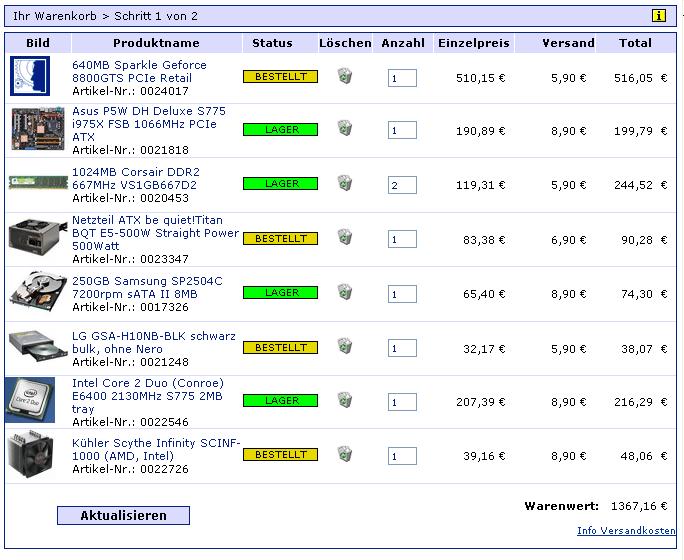Click LAGER status of Asus P5W DH
The width and height of the screenshot is (684, 560).
tap(280, 130)
